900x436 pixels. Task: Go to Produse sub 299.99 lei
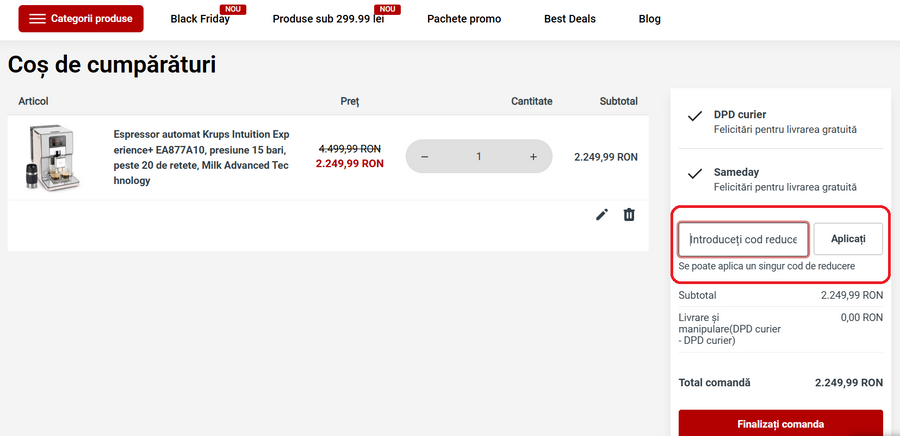328,19
